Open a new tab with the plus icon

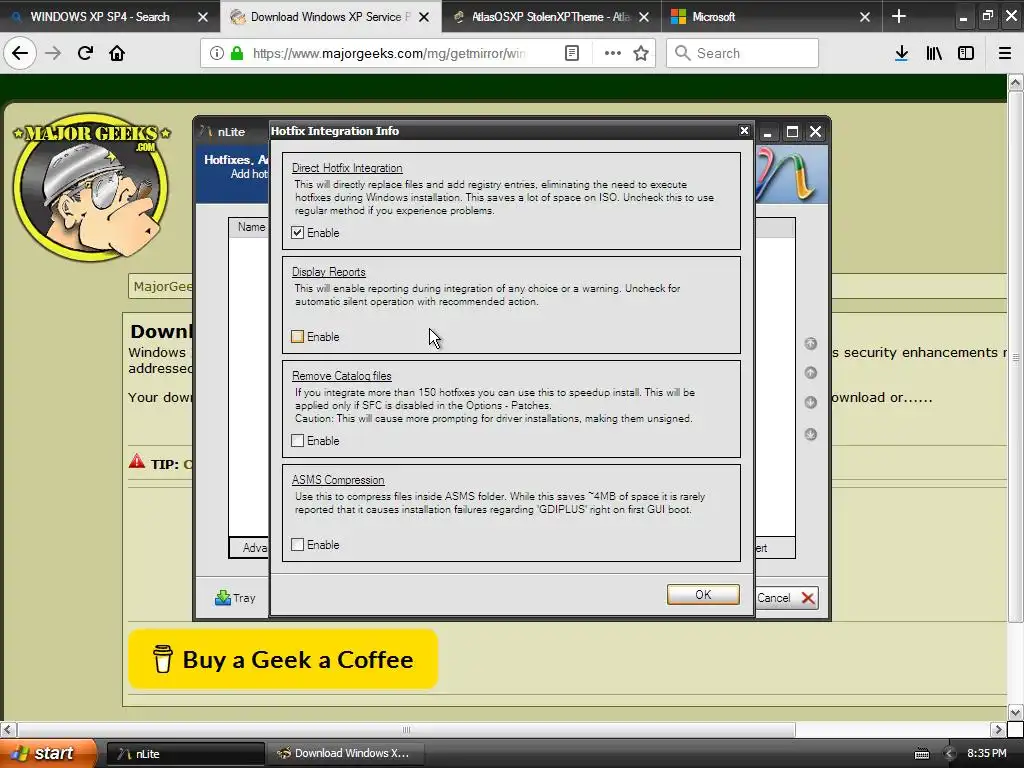899,16
